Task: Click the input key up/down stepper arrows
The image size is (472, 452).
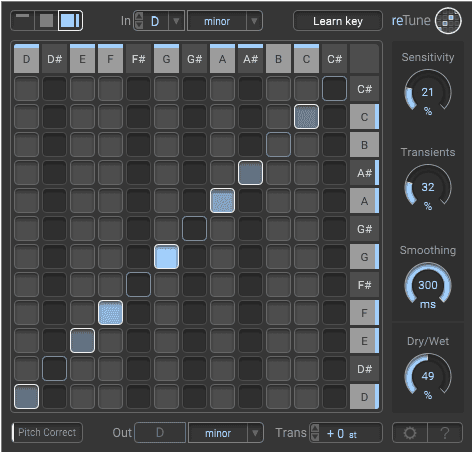Action: (x=139, y=21)
